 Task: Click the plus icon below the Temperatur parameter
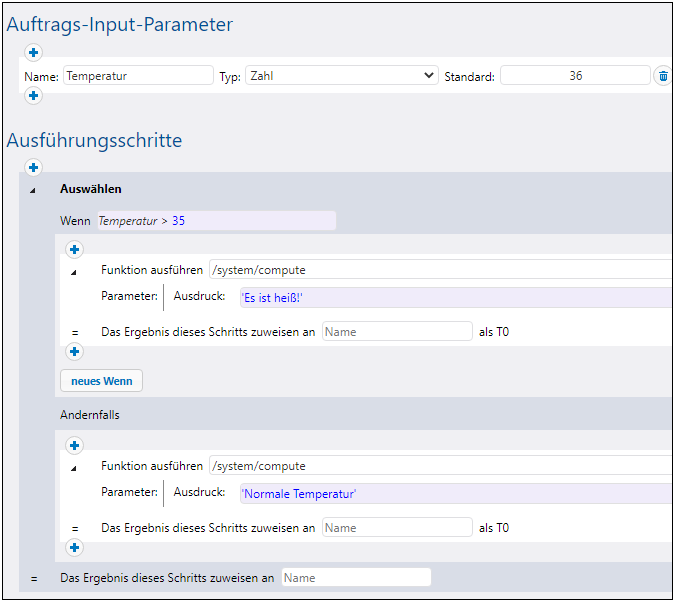[33, 96]
